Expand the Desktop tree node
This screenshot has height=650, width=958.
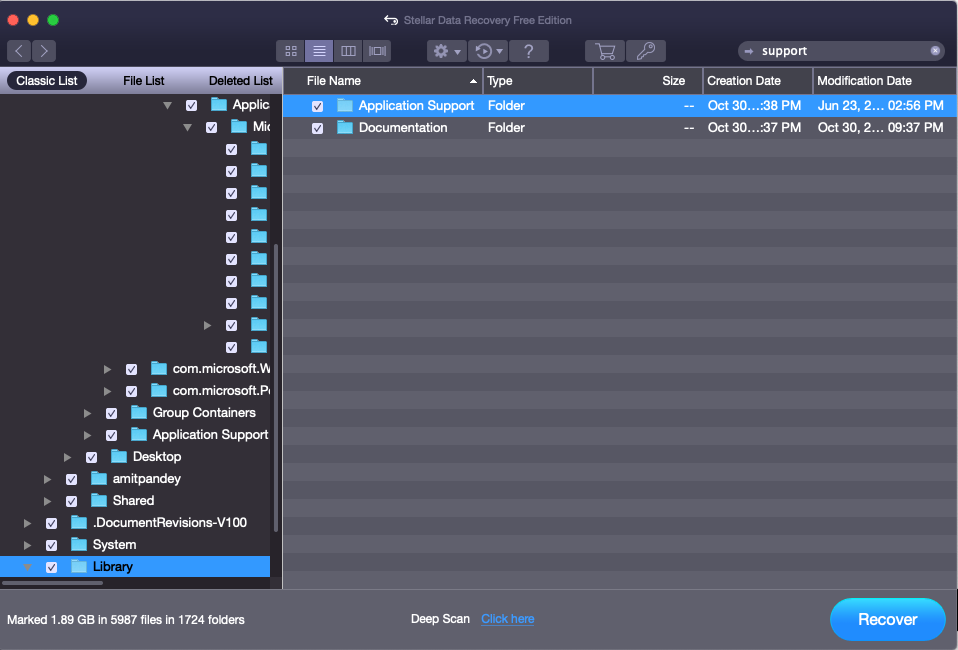(x=68, y=457)
